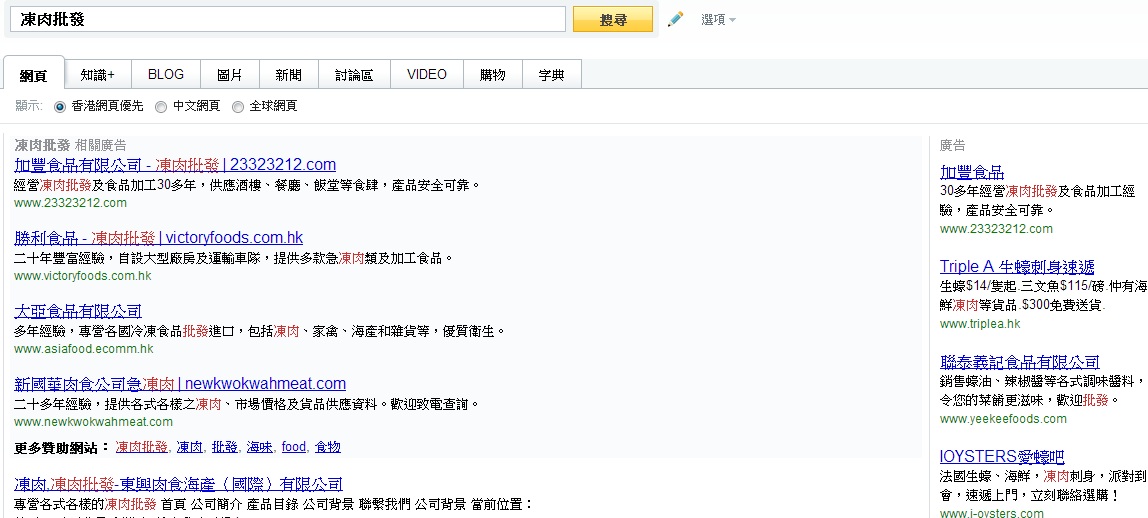Open 東興肉食海產（國際）有限公司 result link

[x=178, y=484]
